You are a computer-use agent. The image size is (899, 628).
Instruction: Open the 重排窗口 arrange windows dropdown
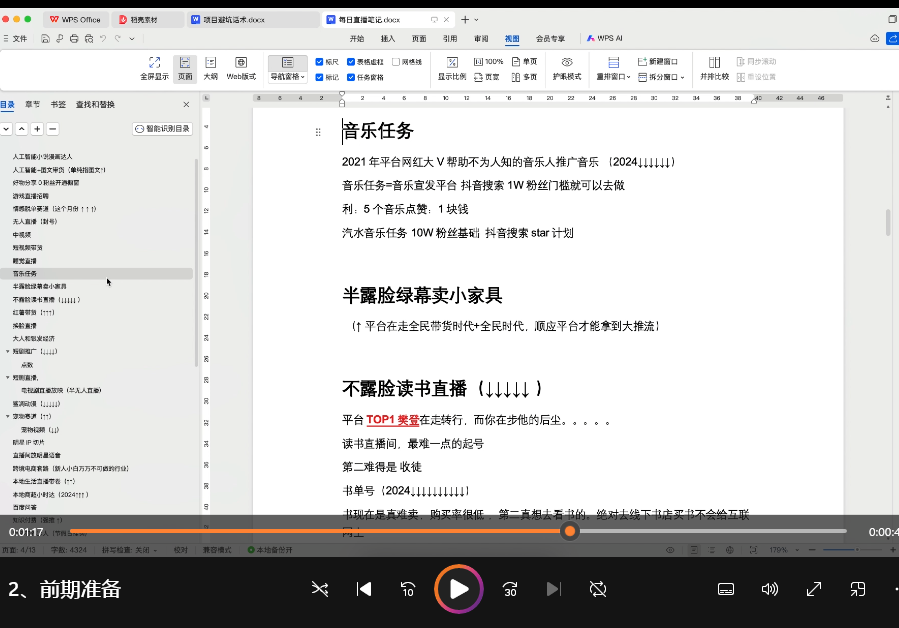[614, 77]
